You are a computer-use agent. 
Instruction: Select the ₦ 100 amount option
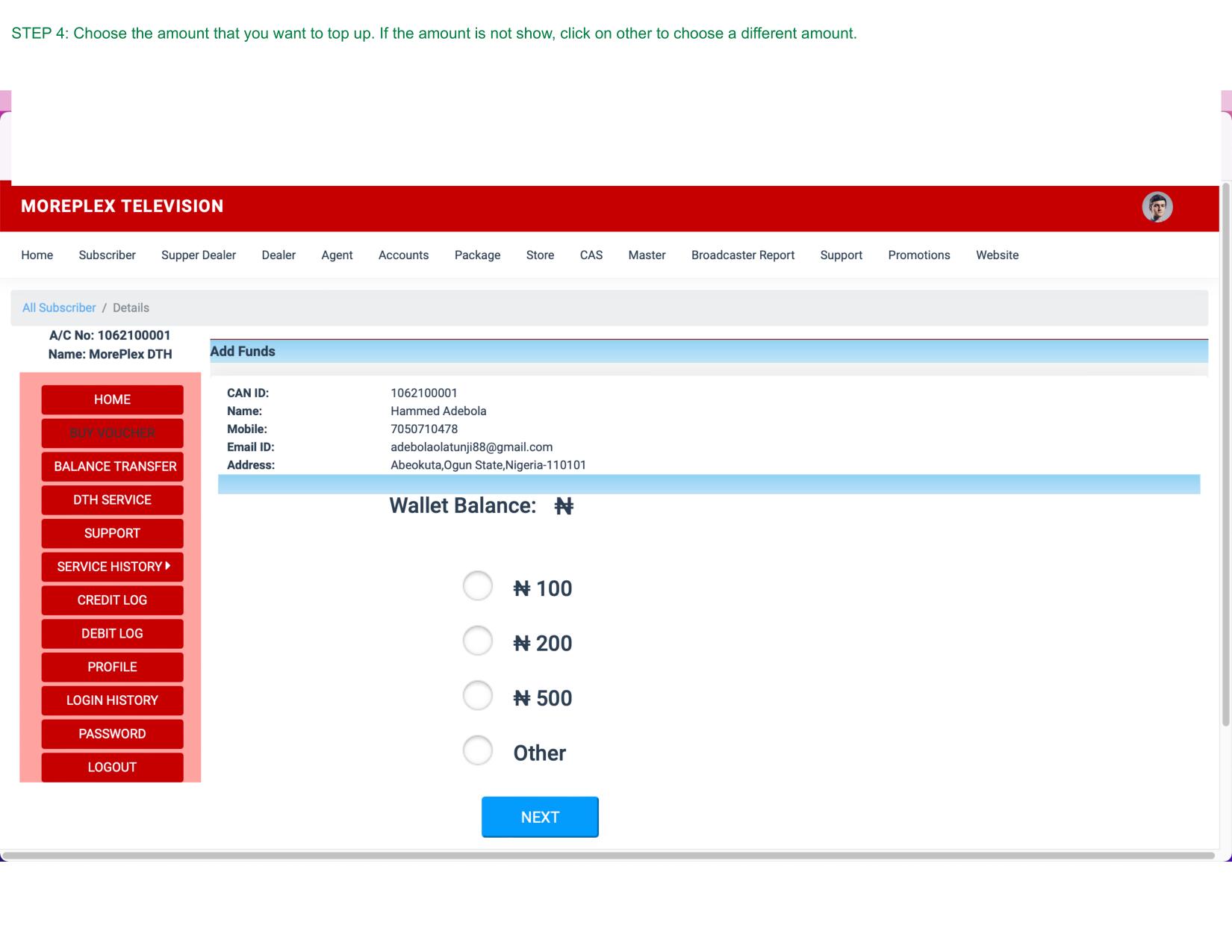[478, 586]
